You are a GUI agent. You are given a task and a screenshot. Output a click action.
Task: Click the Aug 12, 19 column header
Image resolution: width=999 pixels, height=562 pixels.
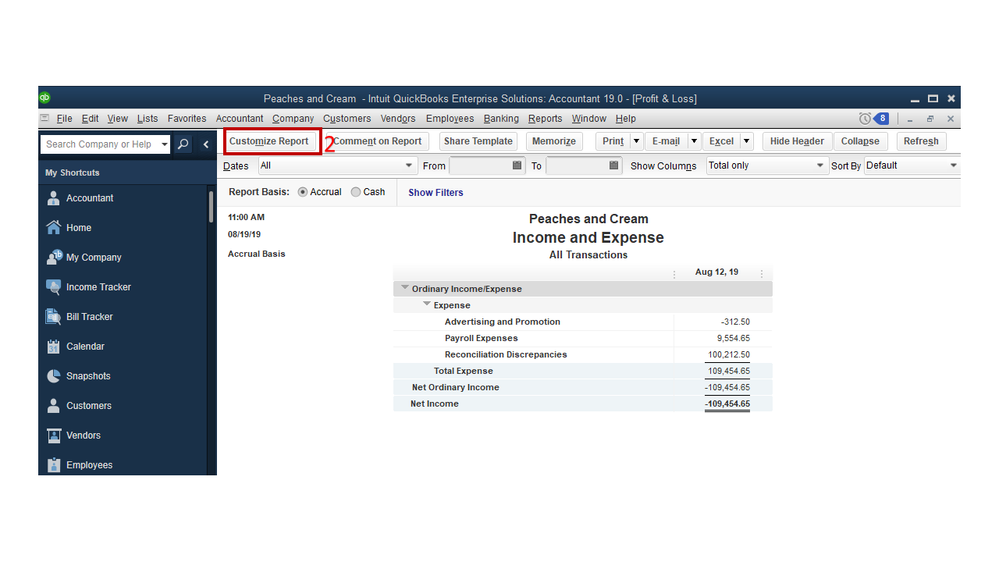[716, 272]
